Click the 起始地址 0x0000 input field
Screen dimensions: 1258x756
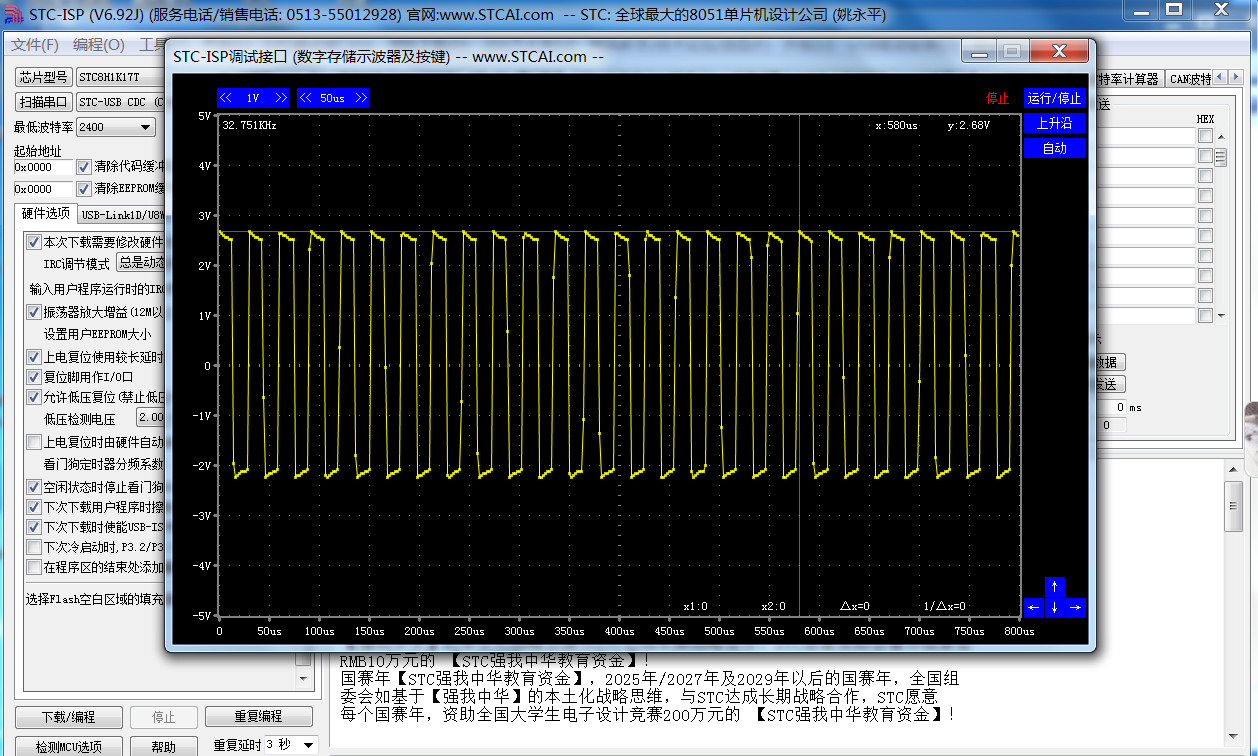43,167
